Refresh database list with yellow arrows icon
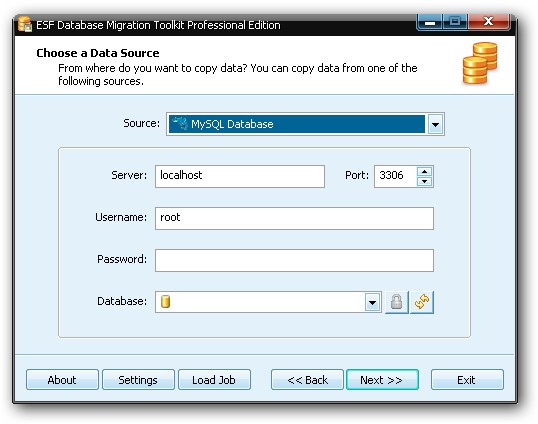 422,302
